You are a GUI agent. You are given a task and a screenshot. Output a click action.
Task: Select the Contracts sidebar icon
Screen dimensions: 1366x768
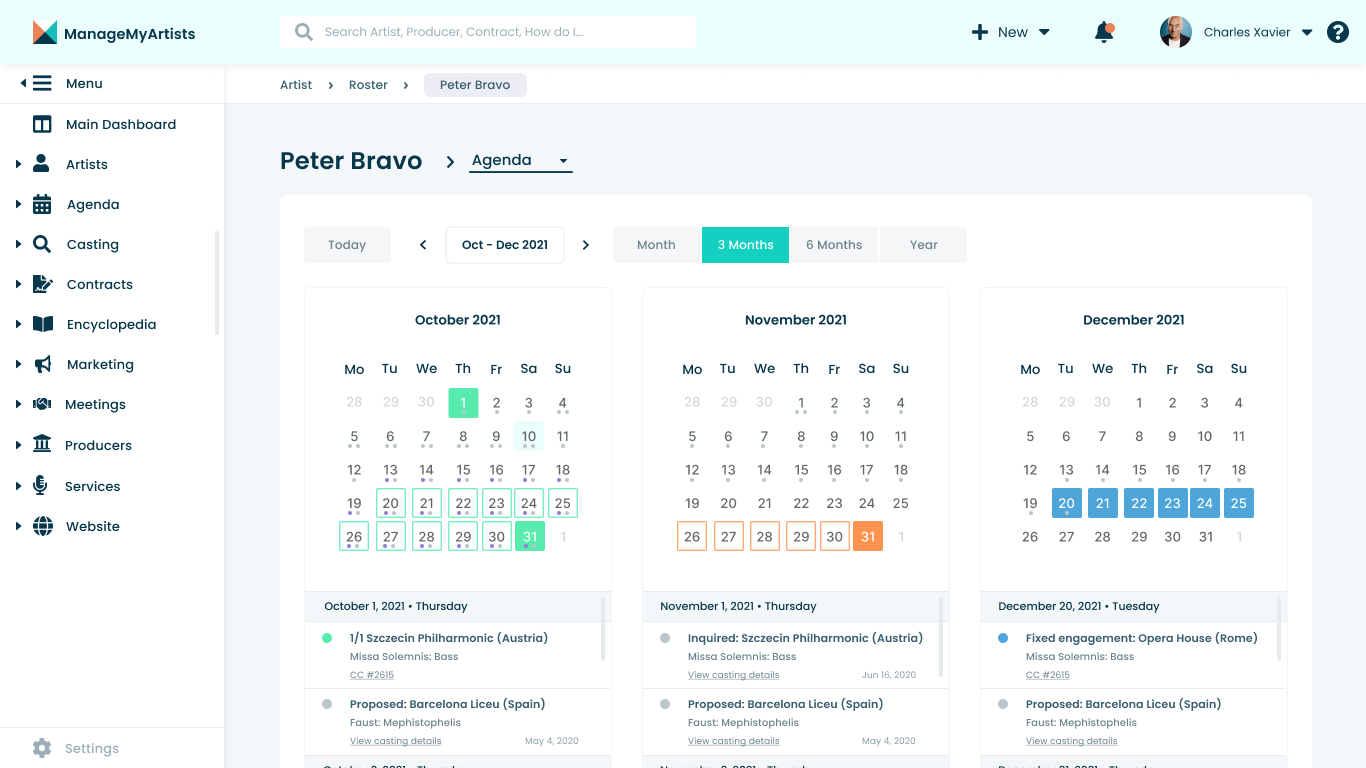(x=41, y=284)
